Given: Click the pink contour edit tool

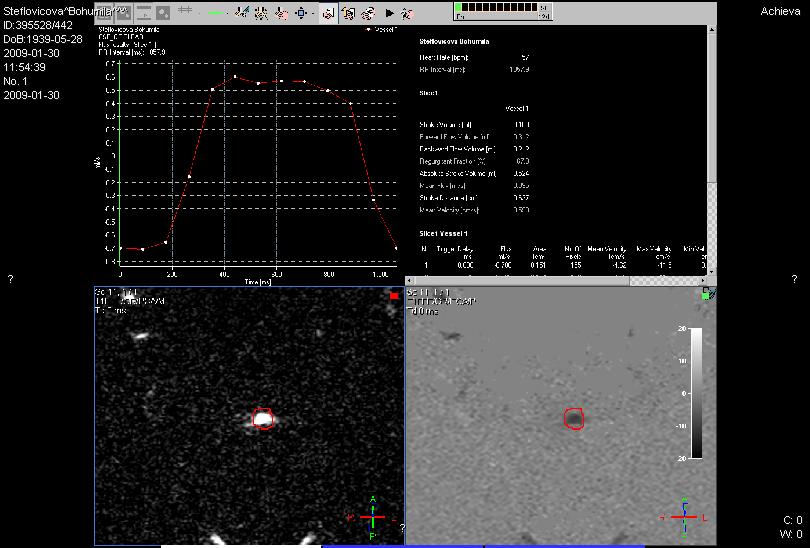Looking at the screenshot, I should coord(282,13).
